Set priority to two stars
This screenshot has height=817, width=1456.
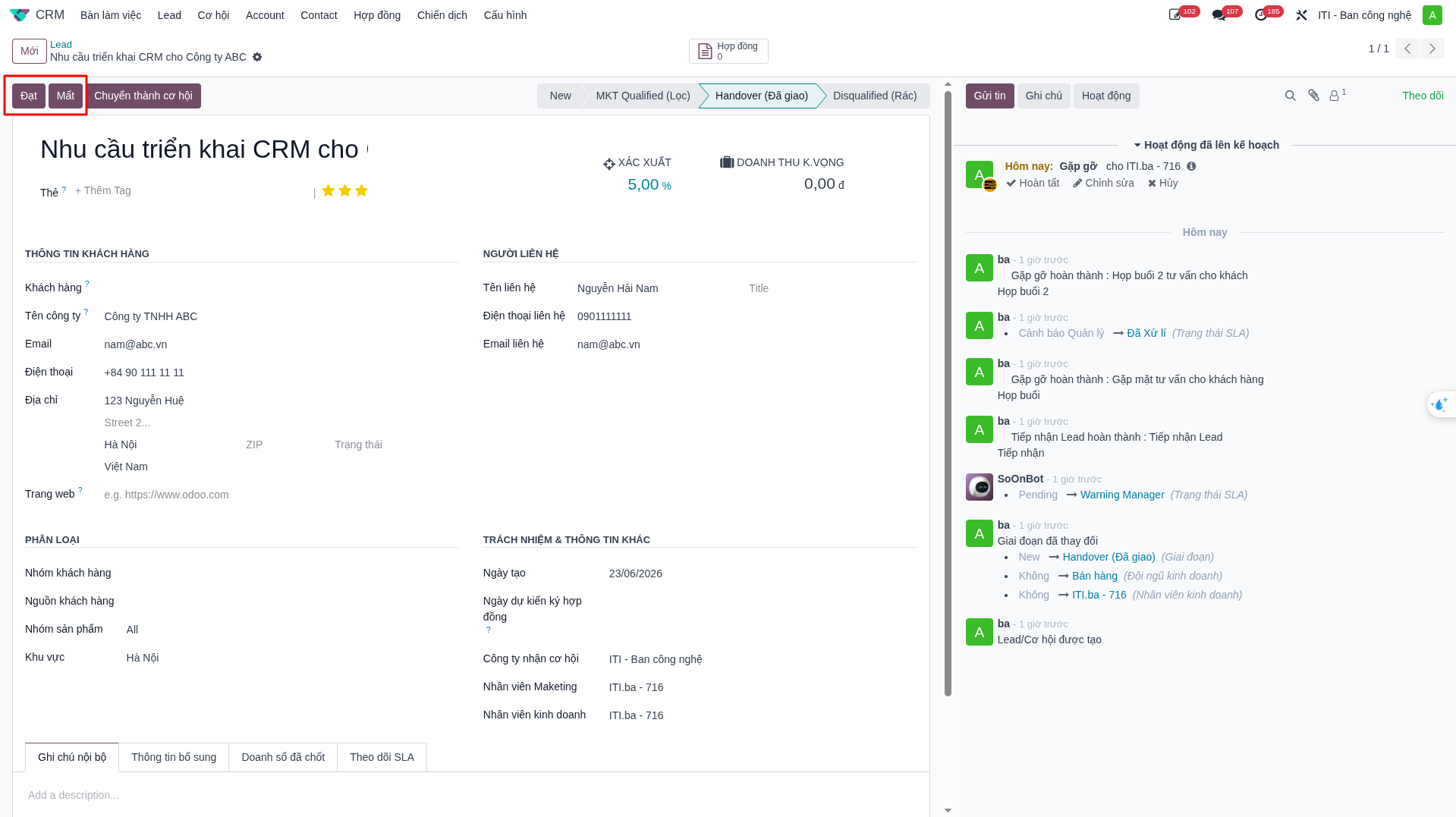click(x=344, y=190)
